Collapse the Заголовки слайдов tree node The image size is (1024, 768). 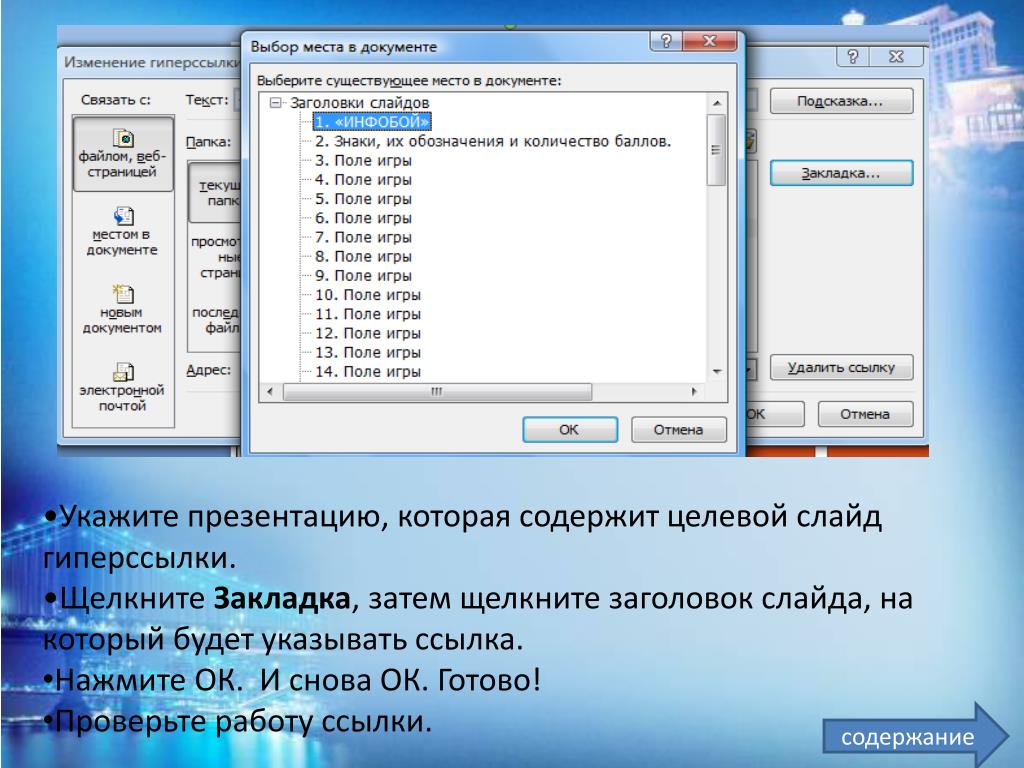point(276,103)
